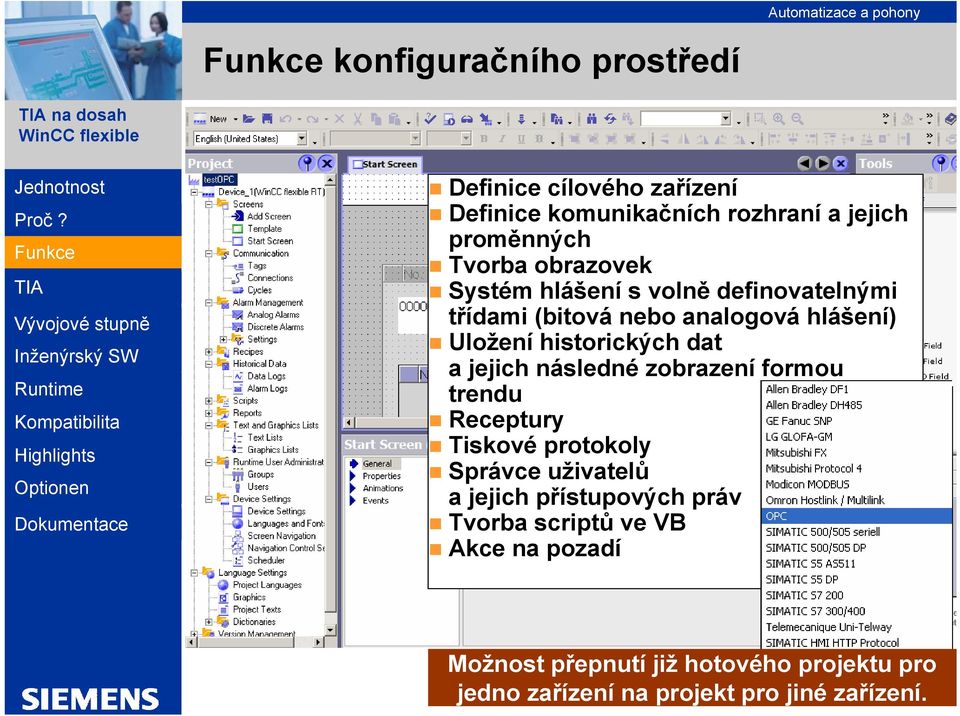Open the Runtime link in left navigation

pos(48,389)
